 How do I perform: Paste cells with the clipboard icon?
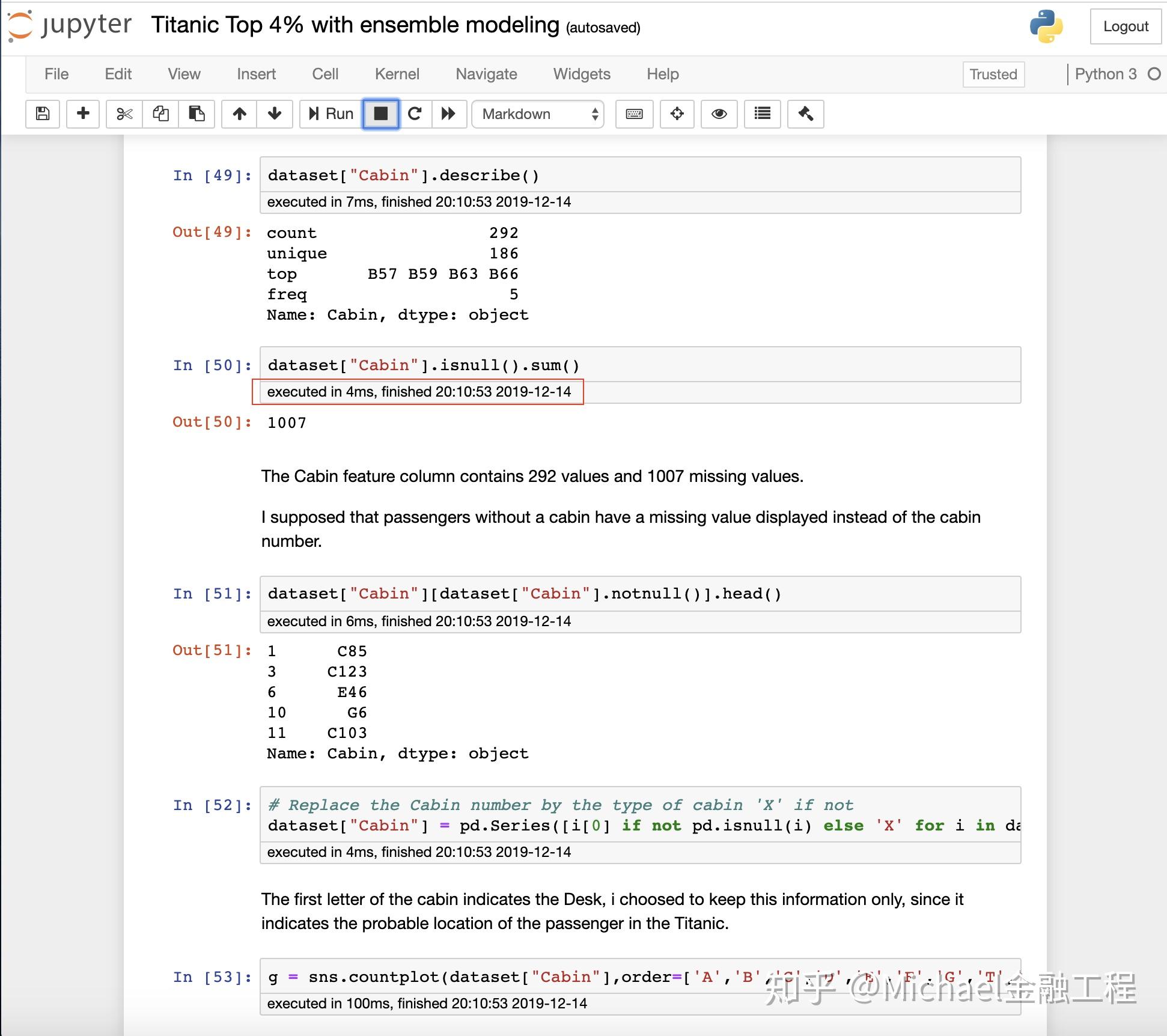tap(197, 114)
